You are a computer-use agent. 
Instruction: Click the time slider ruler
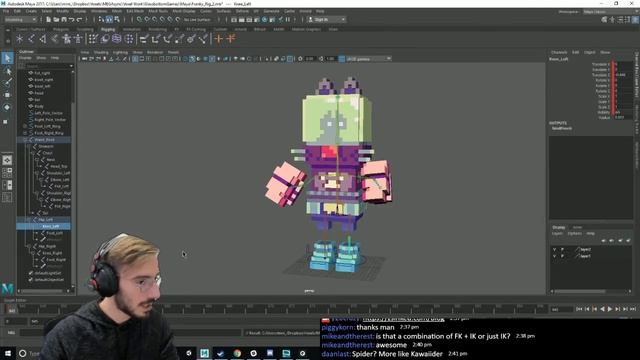[282, 309]
